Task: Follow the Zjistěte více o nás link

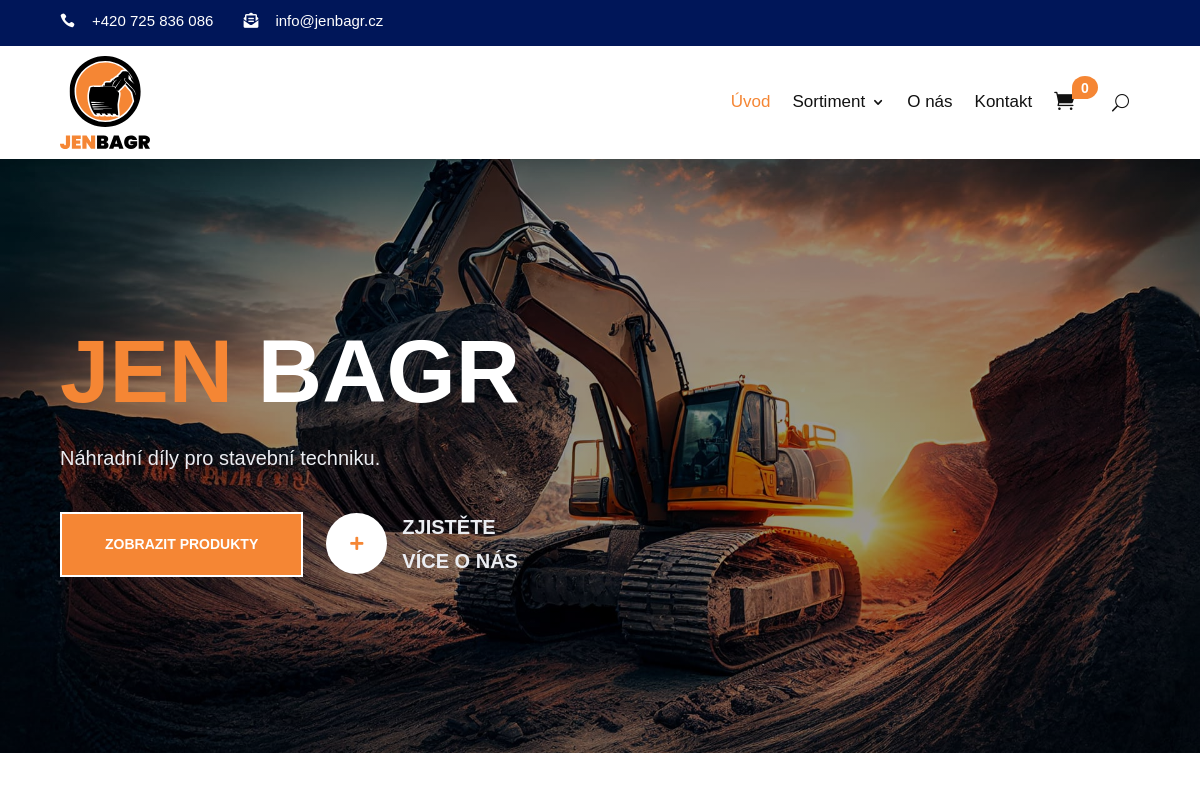Action: coord(460,544)
